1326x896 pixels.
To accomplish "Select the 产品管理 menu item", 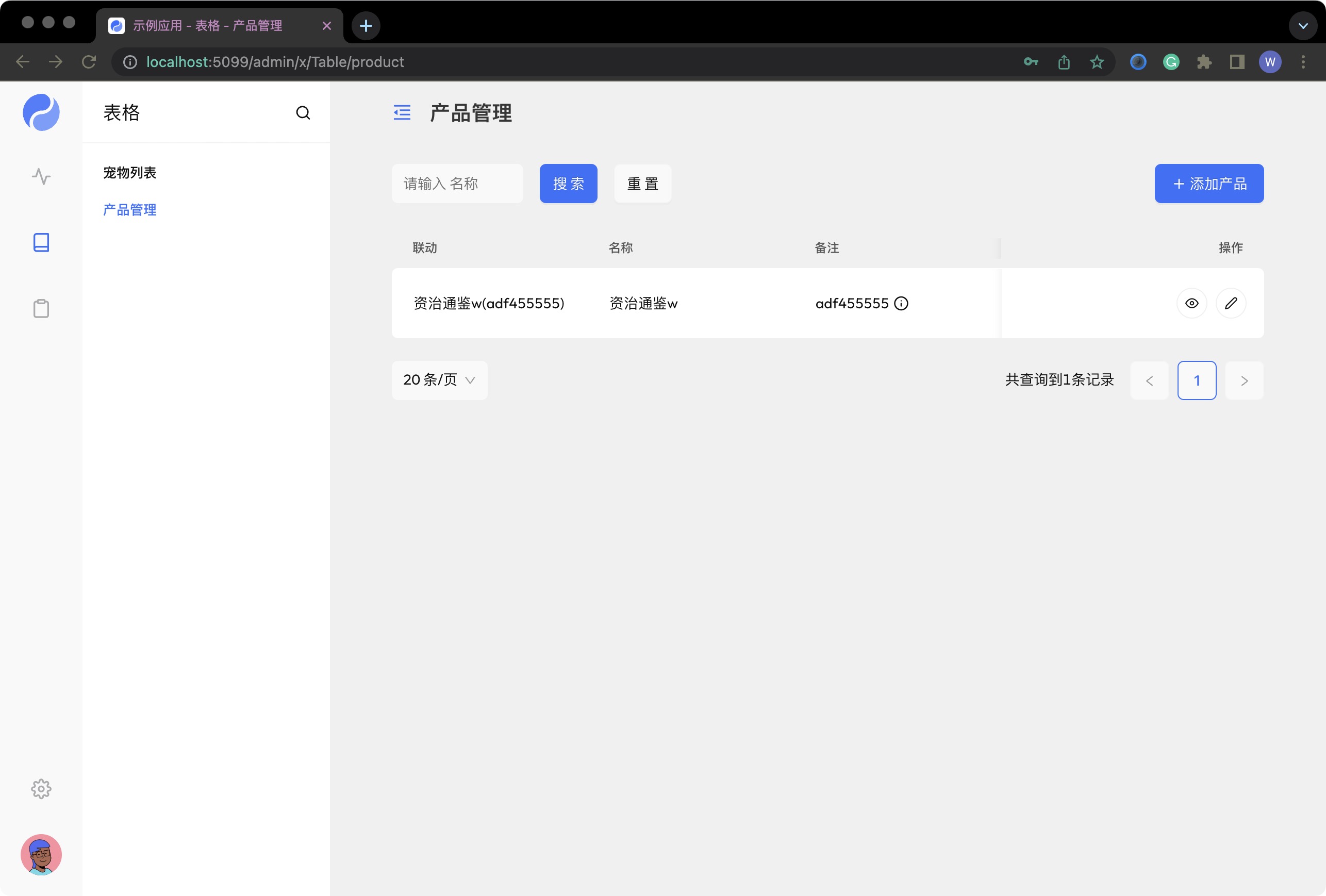I will [x=129, y=210].
